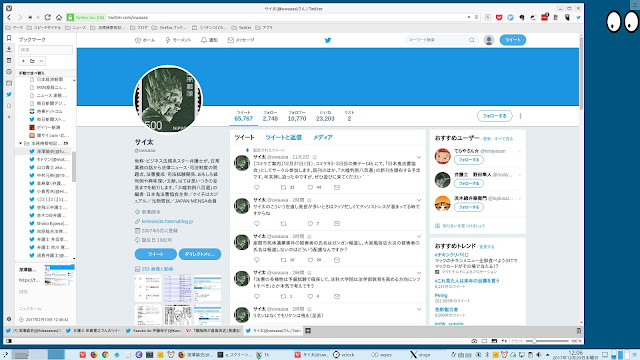
Task: Click the Twitter bird logo in page header
Action: [x=328, y=40]
